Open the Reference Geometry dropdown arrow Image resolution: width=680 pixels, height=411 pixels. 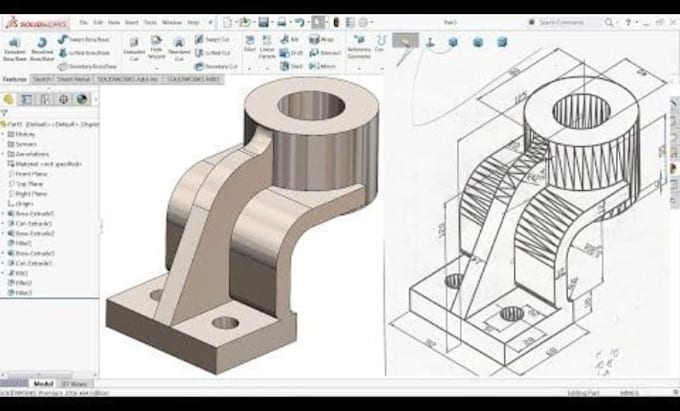[x=360, y=68]
